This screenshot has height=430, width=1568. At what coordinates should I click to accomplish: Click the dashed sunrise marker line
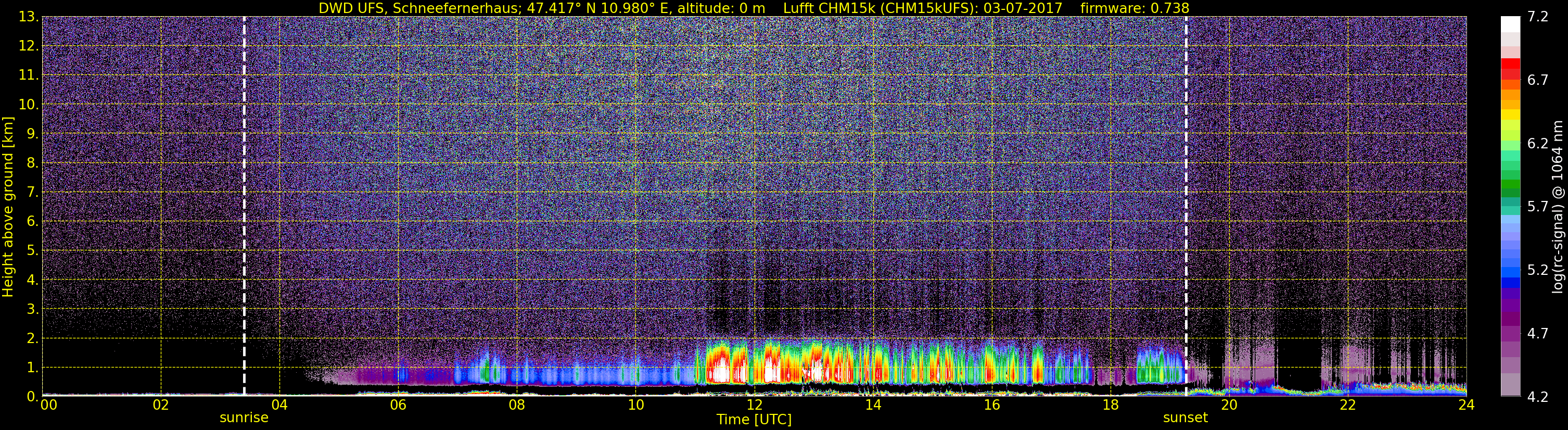coord(244,206)
